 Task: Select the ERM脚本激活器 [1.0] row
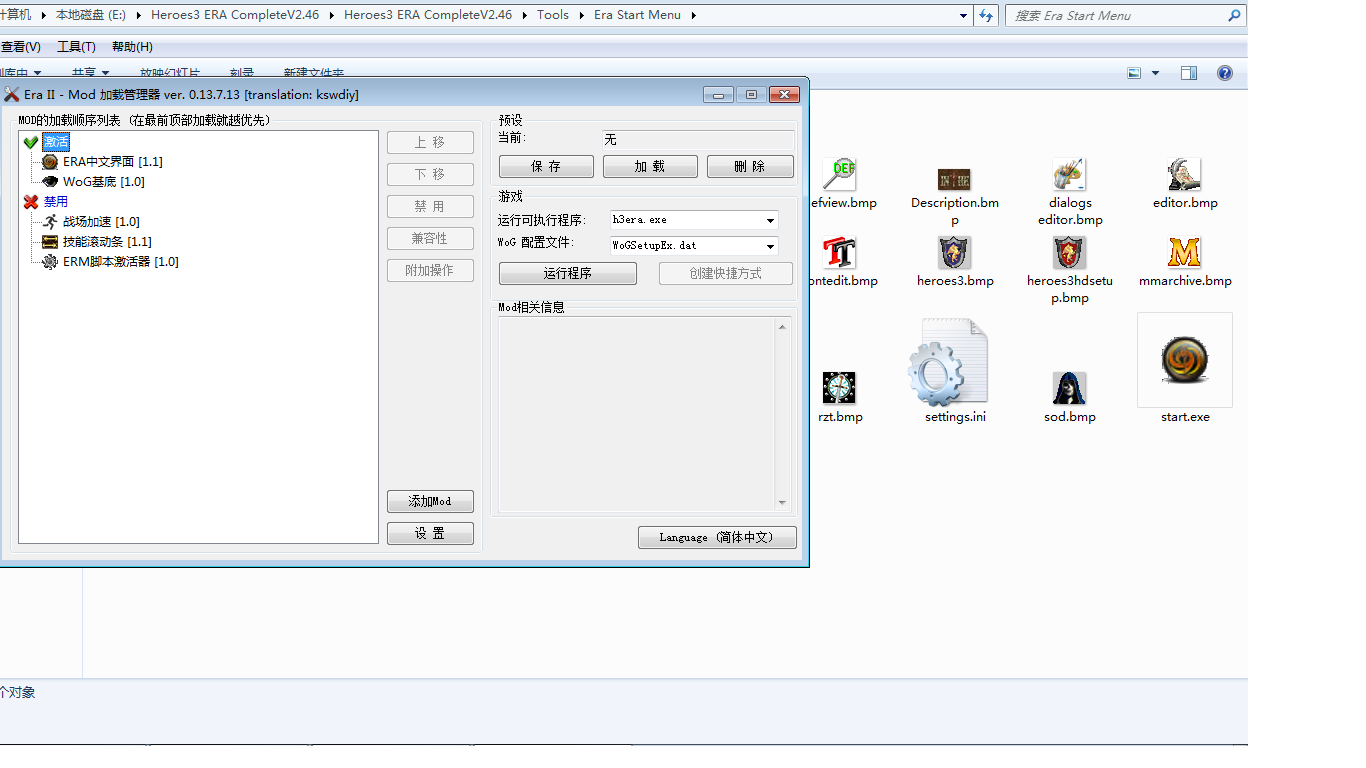click(x=120, y=262)
